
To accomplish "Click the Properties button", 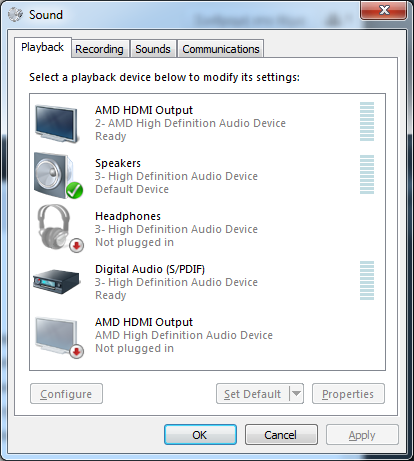I will (x=348, y=394).
